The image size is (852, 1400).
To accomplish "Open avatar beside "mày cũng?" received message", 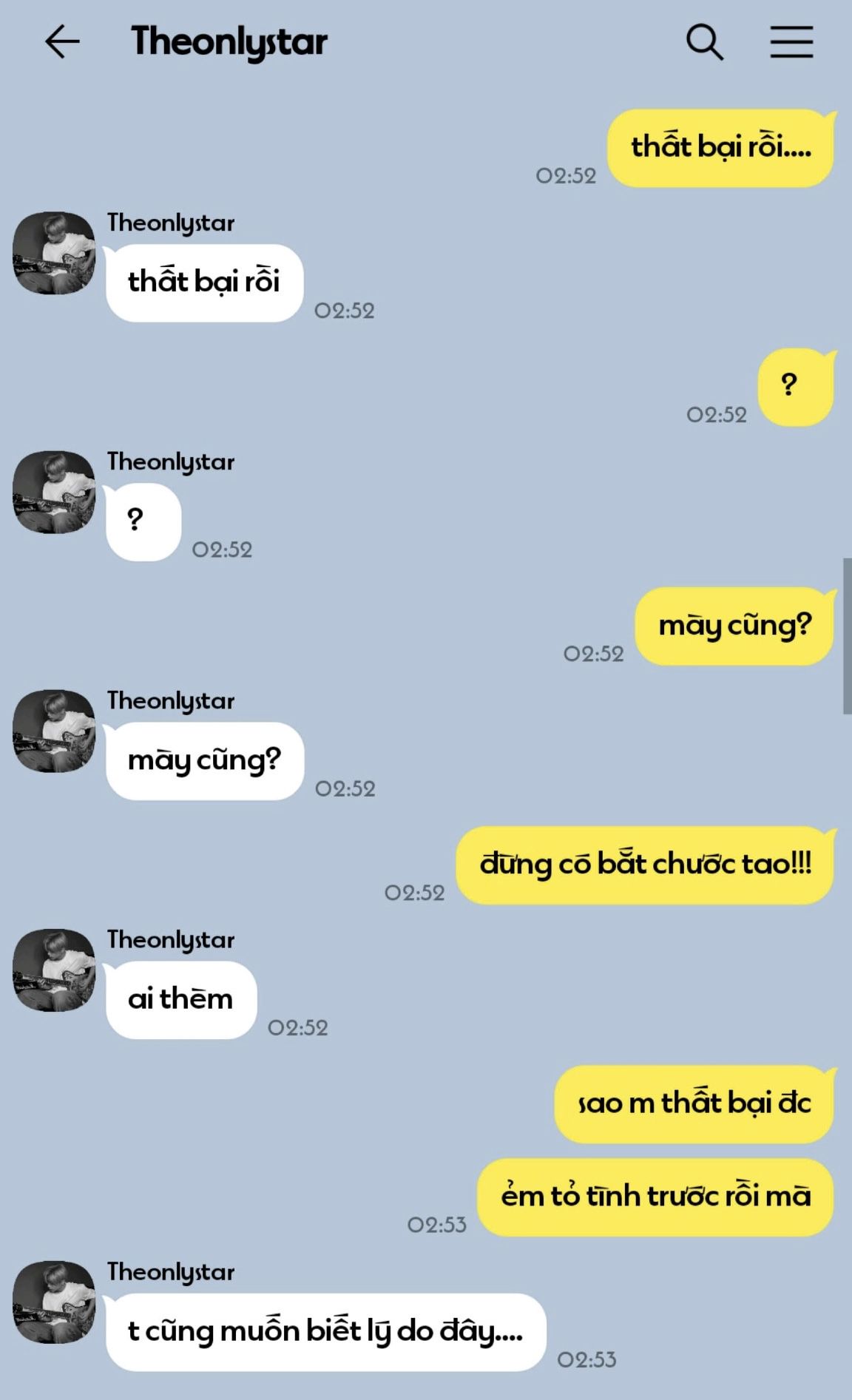I will coord(54,731).
